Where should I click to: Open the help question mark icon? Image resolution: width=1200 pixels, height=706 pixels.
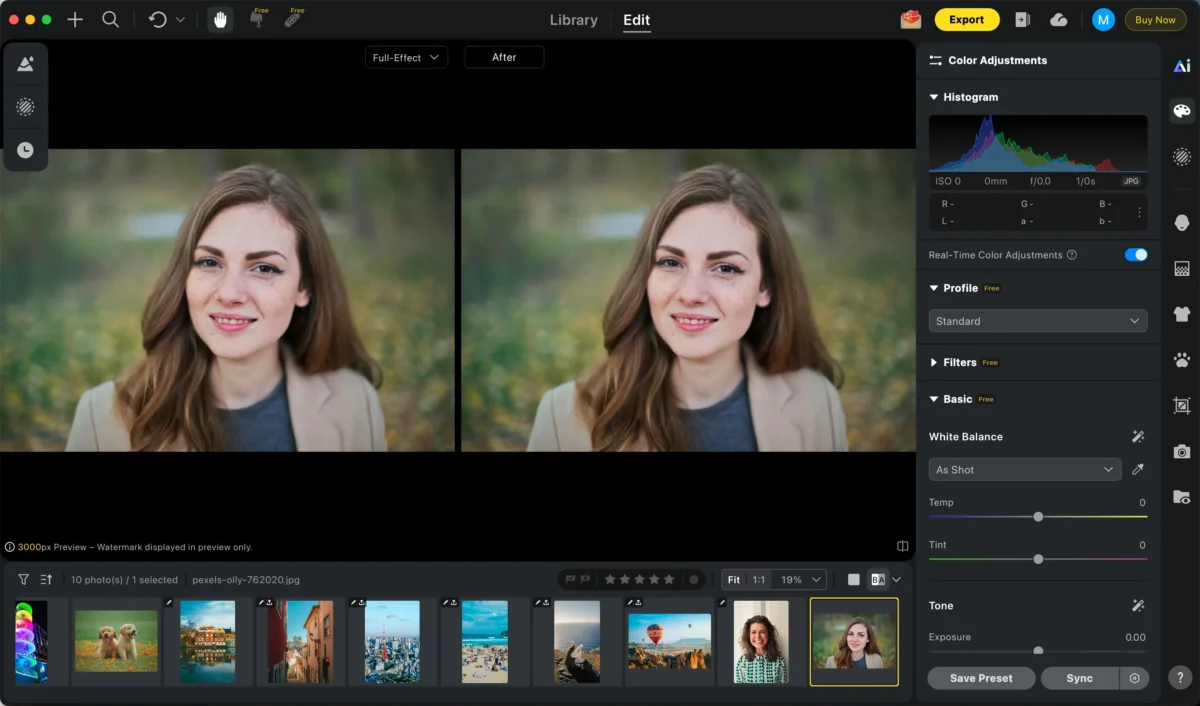coord(1182,677)
